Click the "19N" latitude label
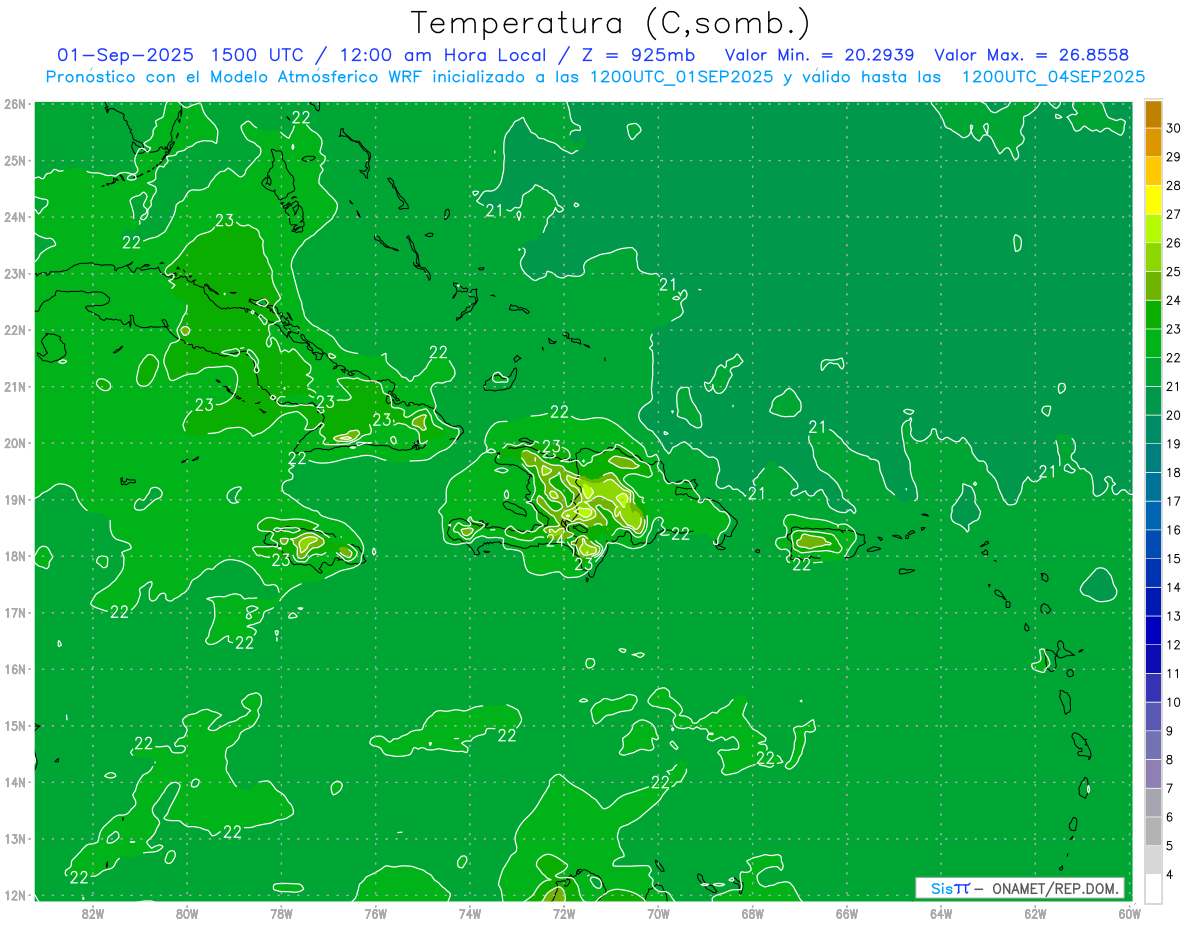The height and width of the screenshot is (927, 1200). point(15,500)
